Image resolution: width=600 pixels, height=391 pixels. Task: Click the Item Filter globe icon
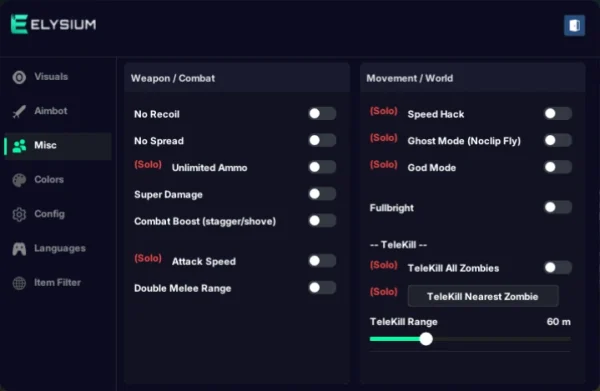point(19,283)
